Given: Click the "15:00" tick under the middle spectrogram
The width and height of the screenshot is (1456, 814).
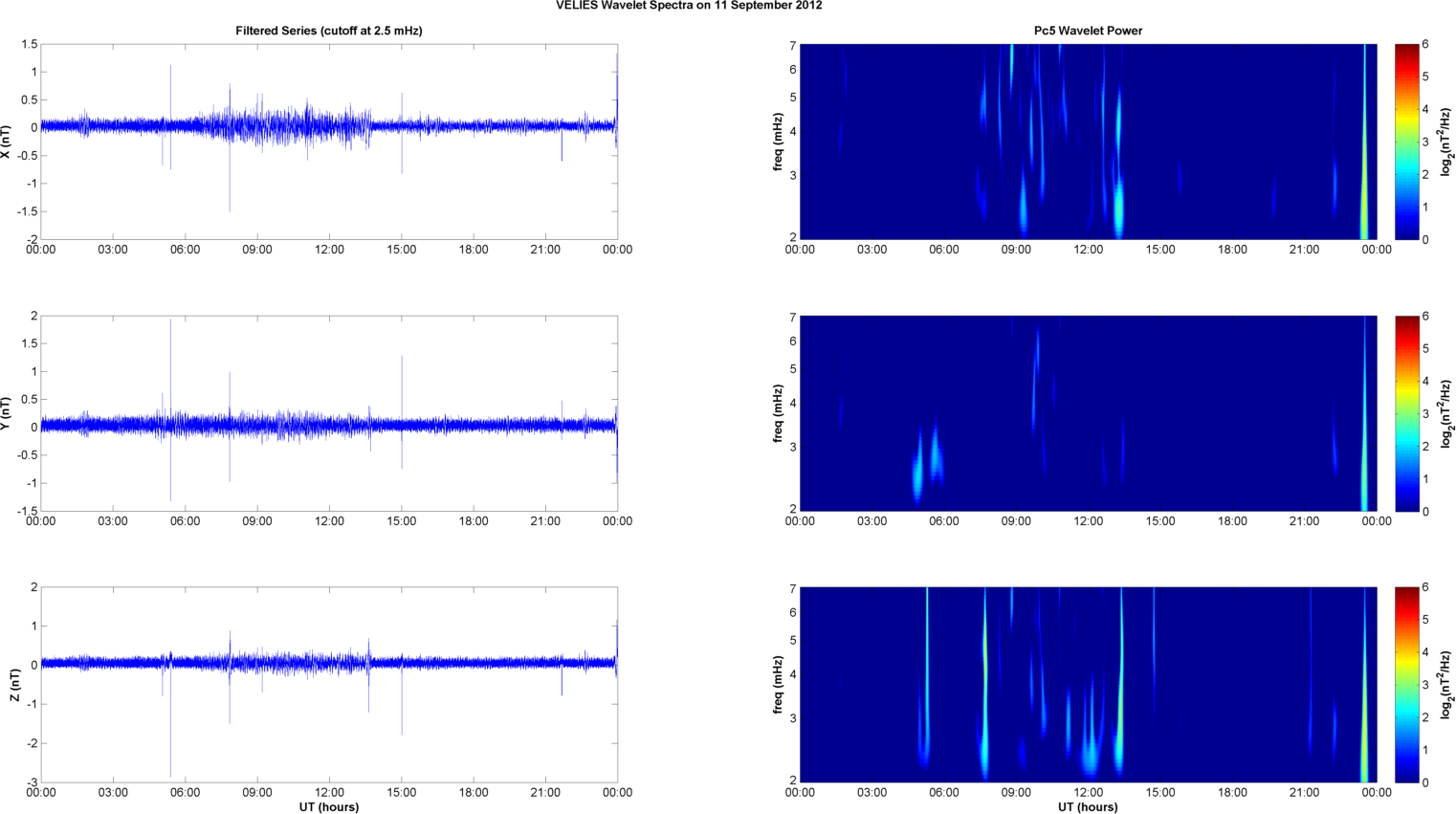Looking at the screenshot, I should pyautogui.click(x=1160, y=521).
